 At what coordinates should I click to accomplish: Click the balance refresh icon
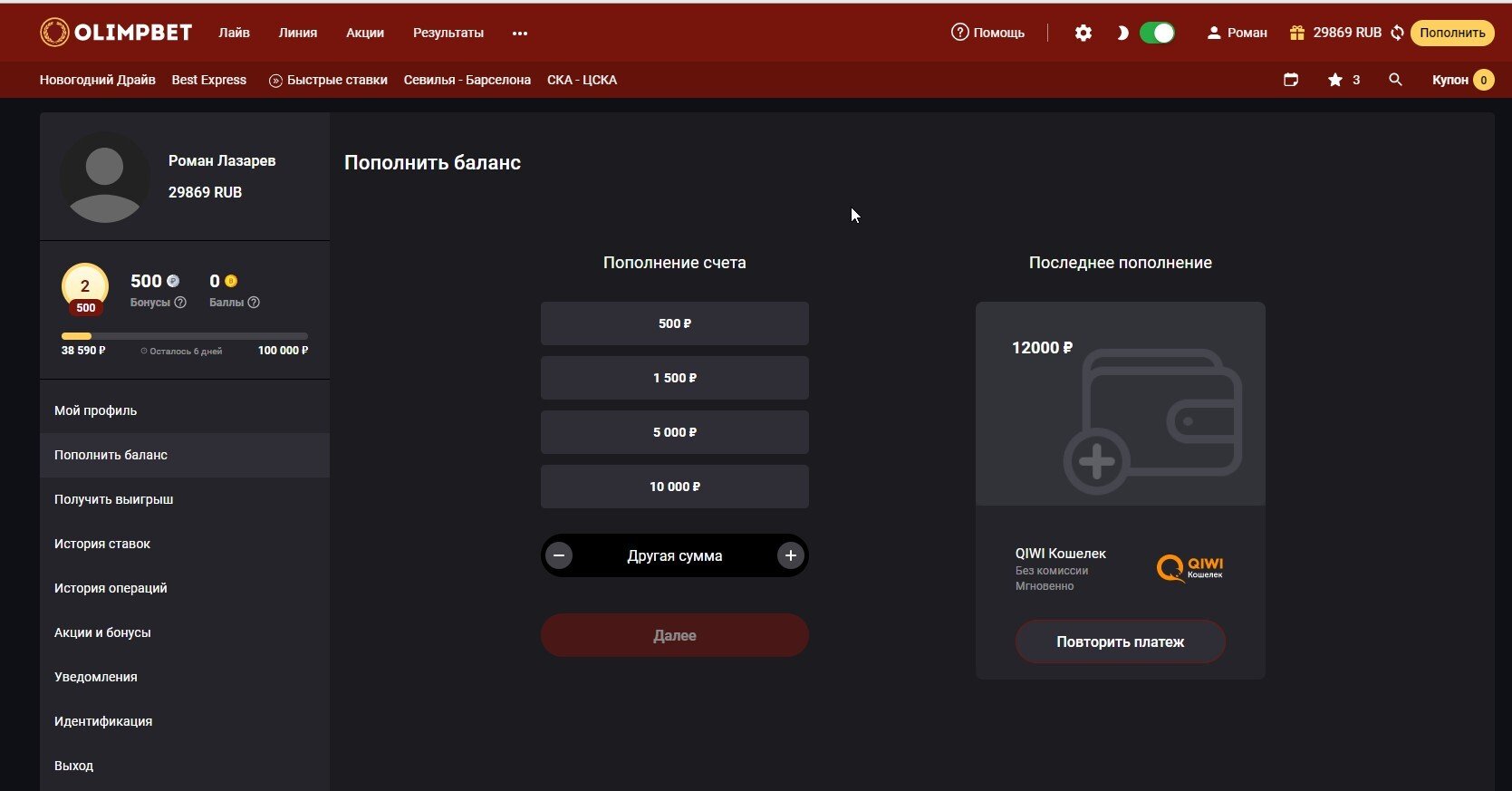(1397, 34)
